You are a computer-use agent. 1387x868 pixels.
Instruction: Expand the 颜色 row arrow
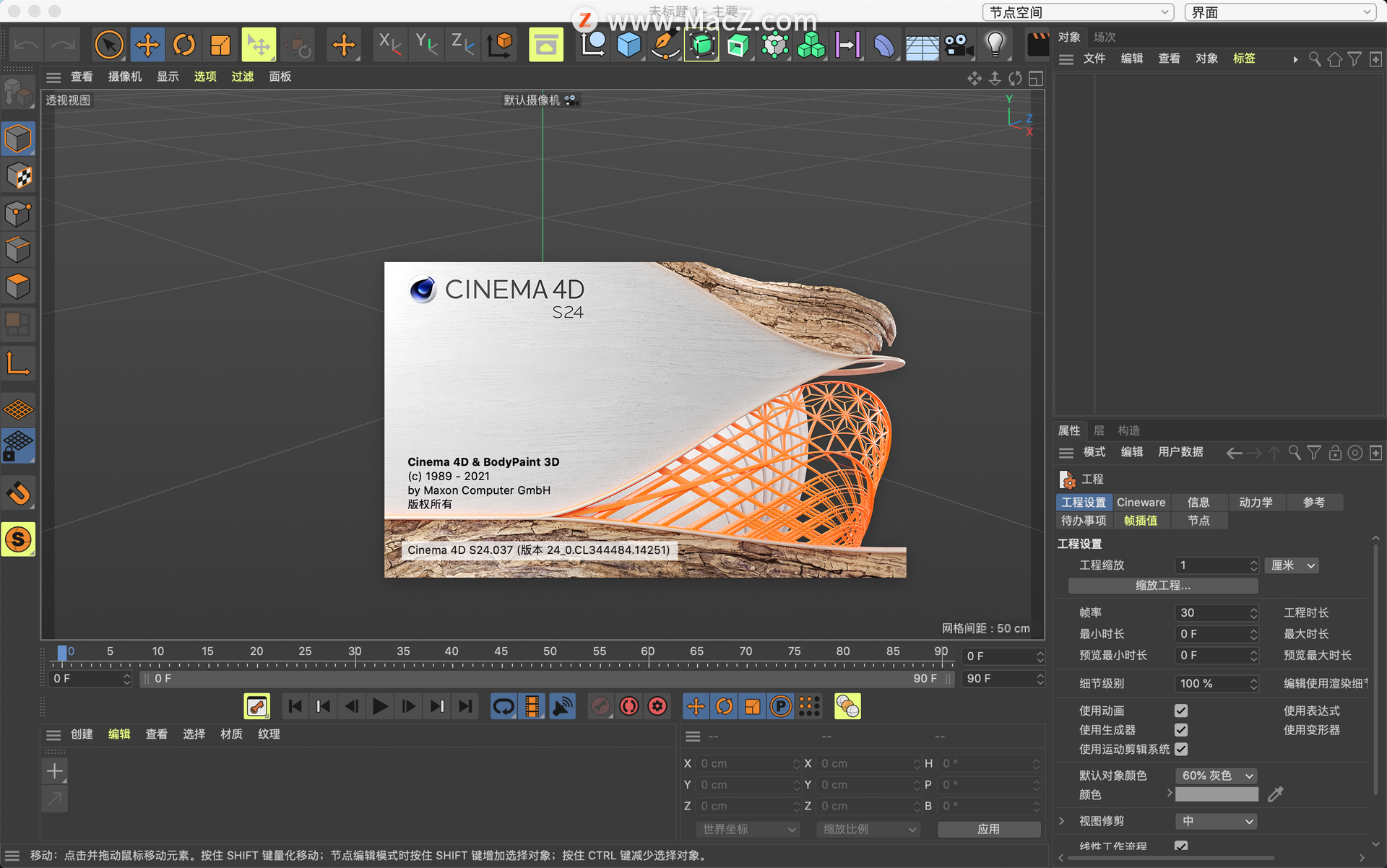1170,793
